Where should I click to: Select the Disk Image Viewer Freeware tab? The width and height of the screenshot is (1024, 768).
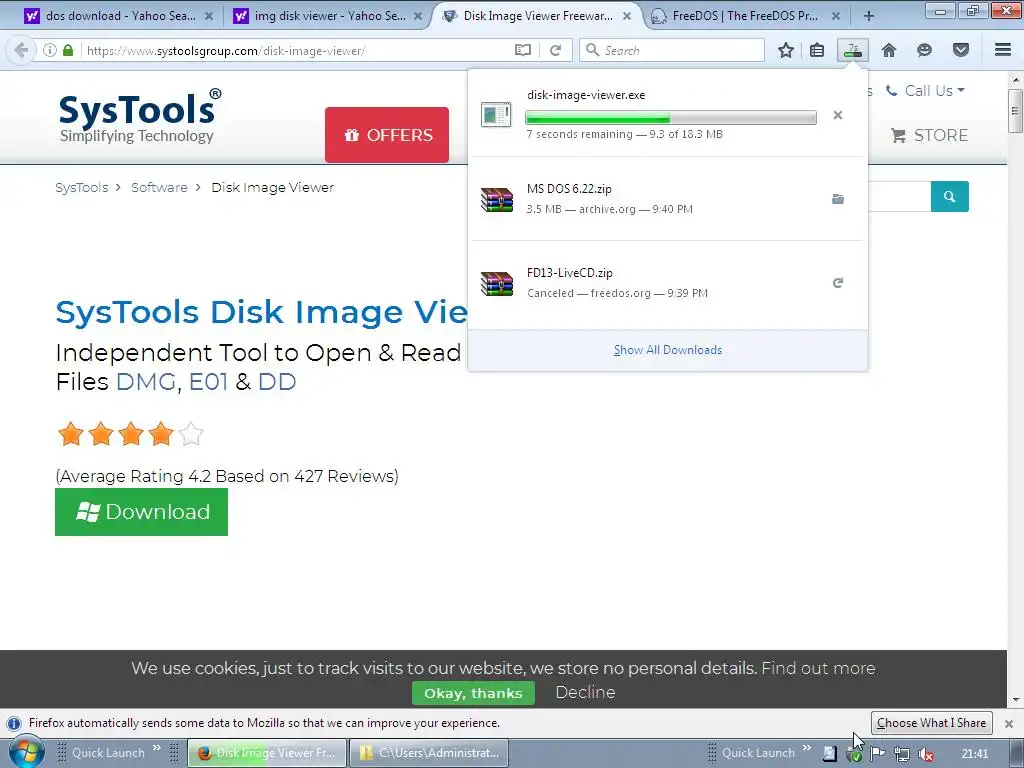click(x=537, y=16)
